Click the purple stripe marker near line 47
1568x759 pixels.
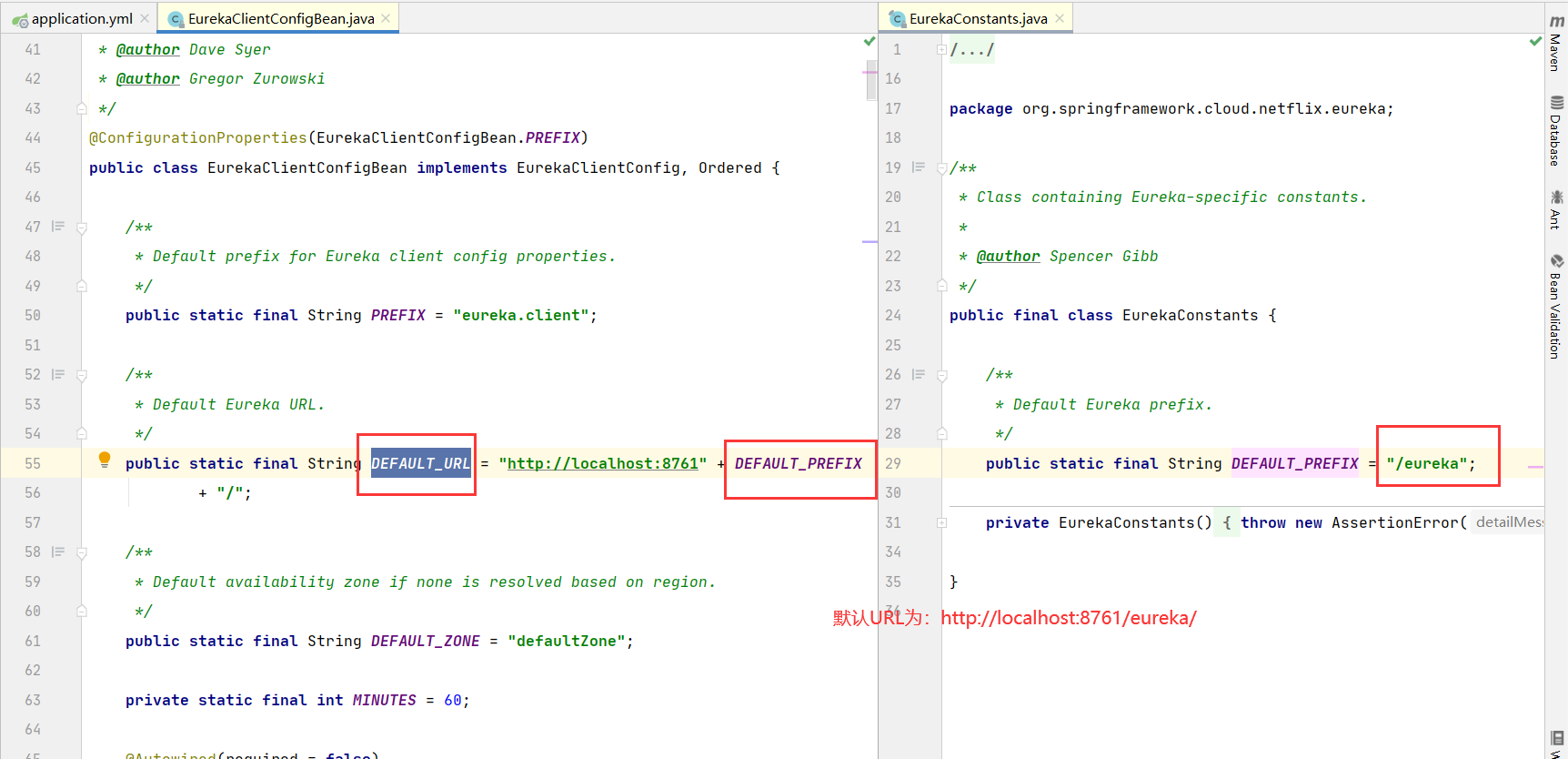point(869,242)
